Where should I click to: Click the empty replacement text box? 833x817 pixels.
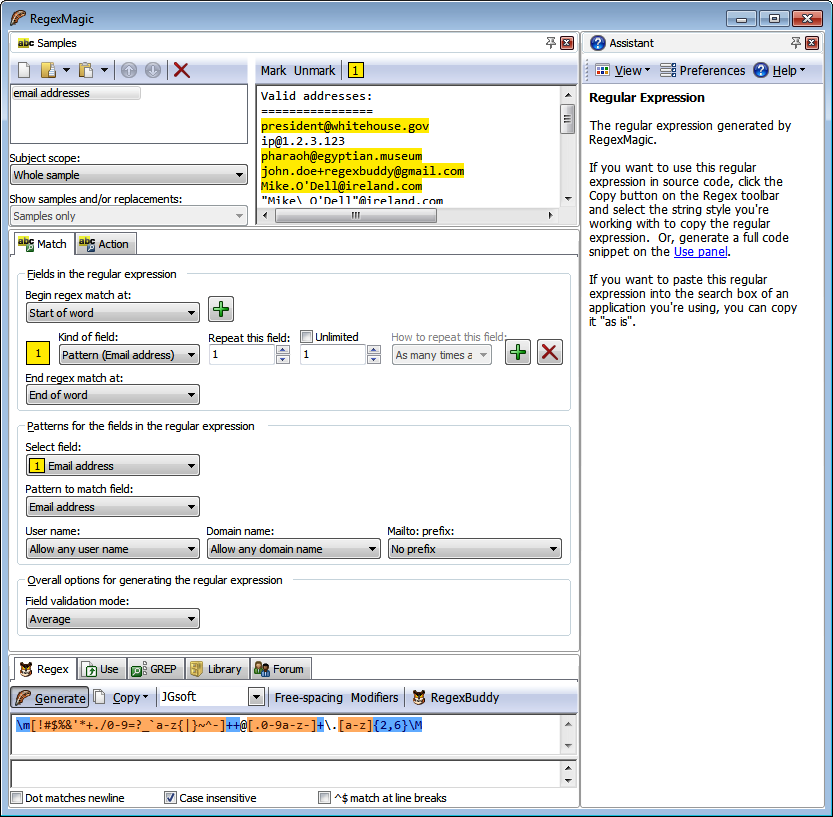286,774
